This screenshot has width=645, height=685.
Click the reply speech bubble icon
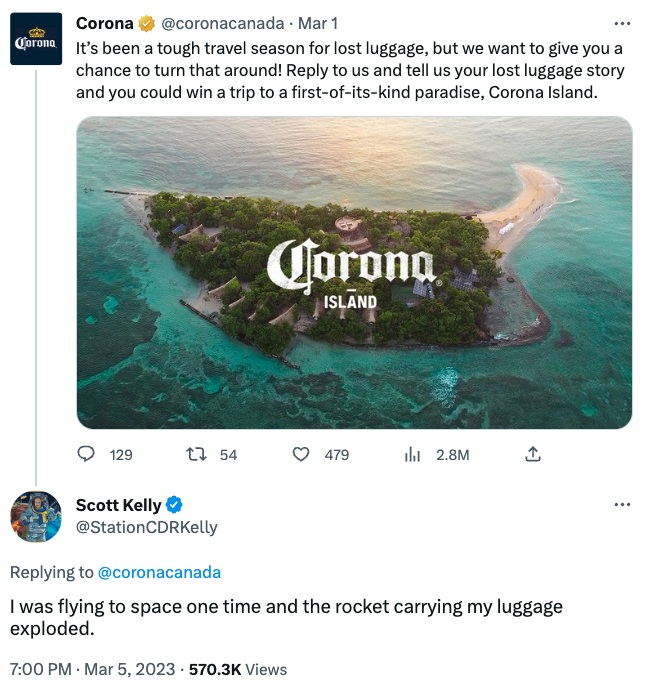[x=87, y=454]
